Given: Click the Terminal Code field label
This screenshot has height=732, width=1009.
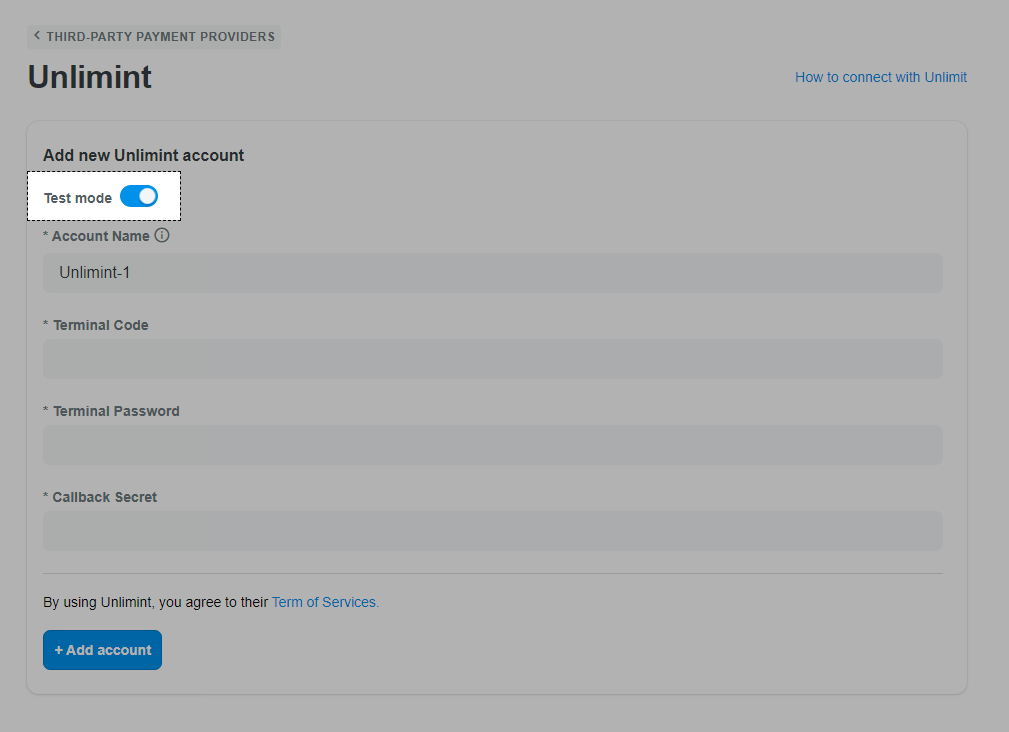Looking at the screenshot, I should (x=101, y=325).
